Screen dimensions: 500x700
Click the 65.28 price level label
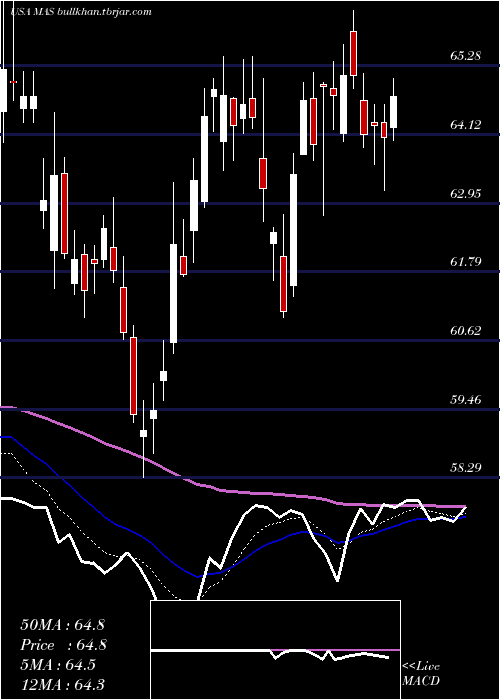tap(466, 56)
